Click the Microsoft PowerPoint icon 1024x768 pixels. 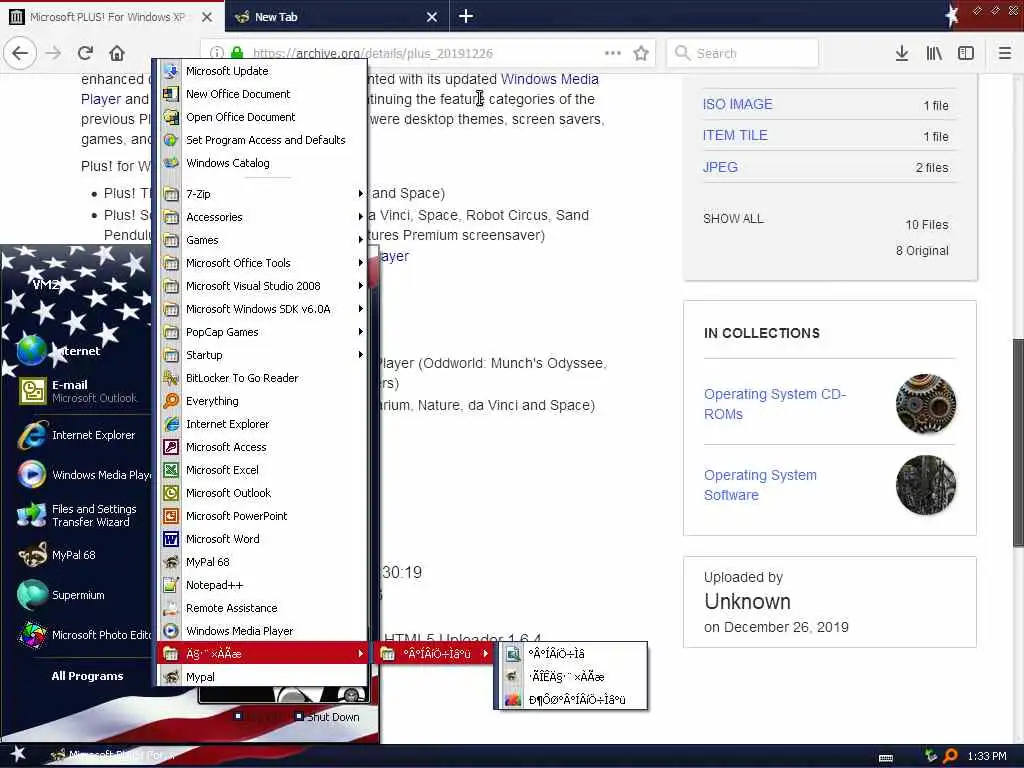(x=171, y=516)
